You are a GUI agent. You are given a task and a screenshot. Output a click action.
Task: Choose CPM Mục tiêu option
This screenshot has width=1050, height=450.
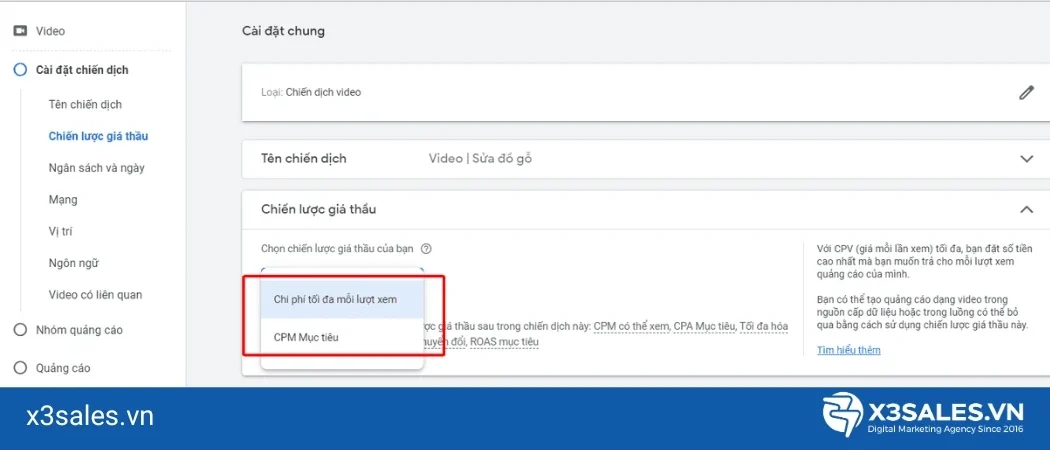point(342,338)
